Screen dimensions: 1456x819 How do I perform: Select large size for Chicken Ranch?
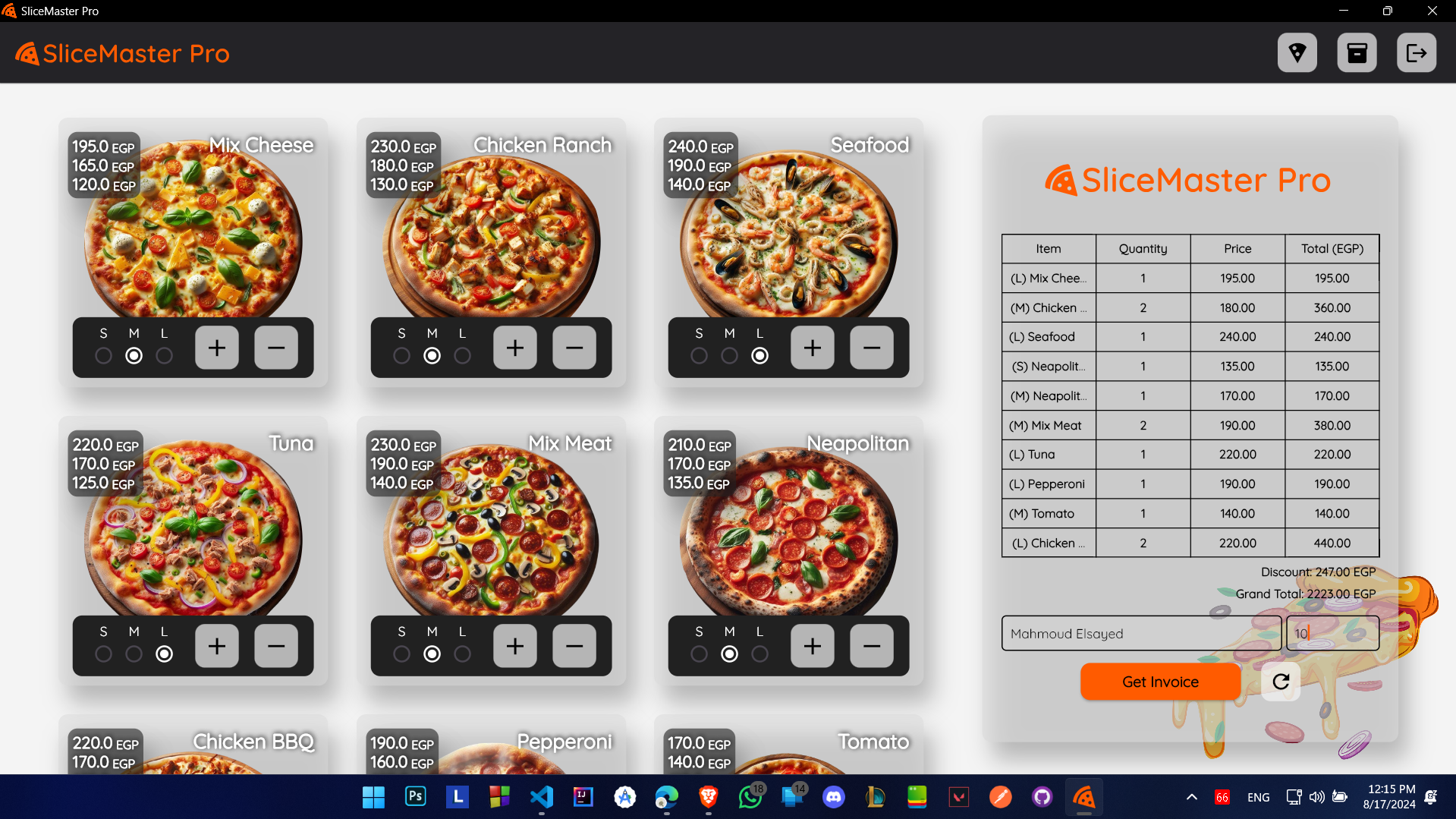pyautogui.click(x=462, y=355)
